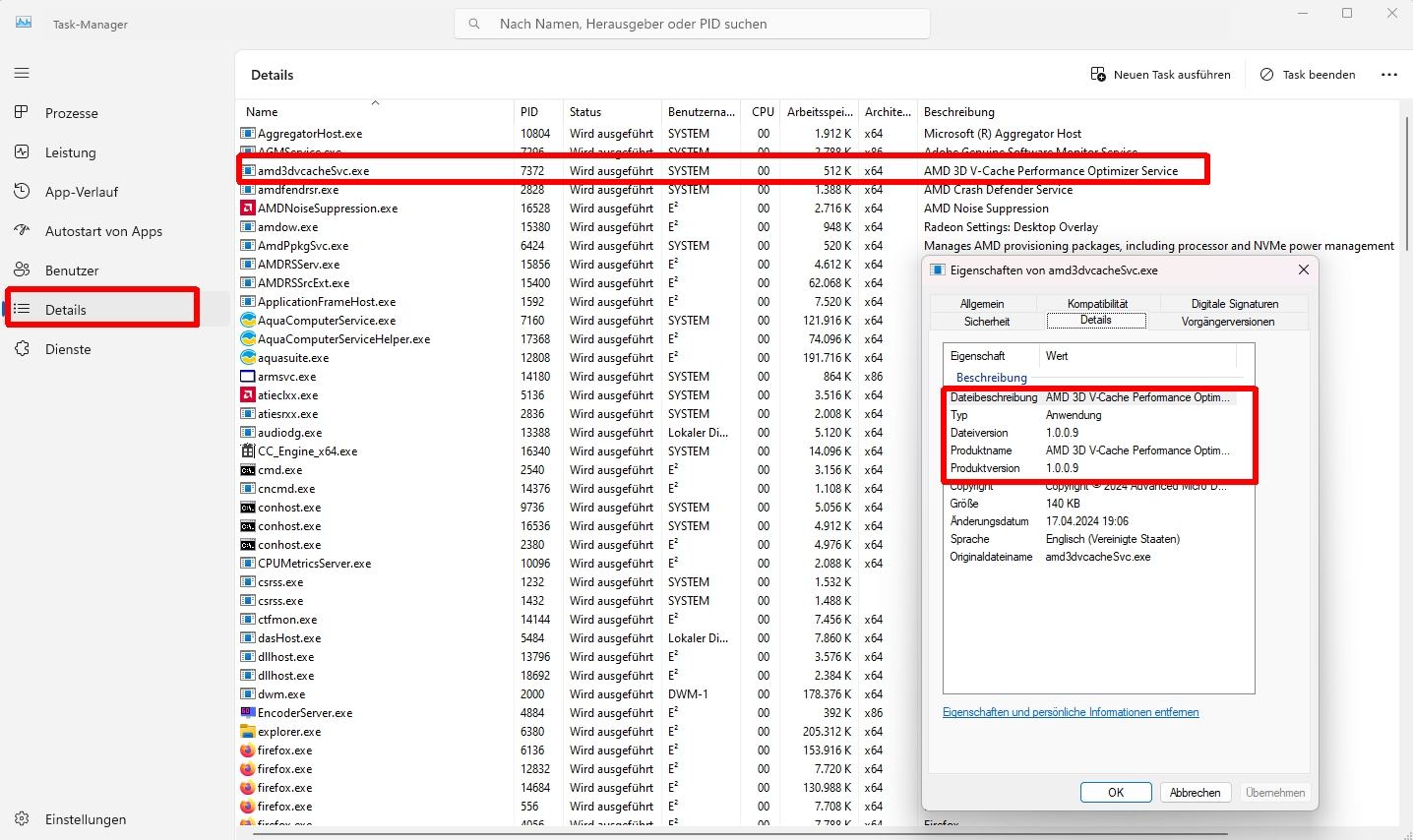Click the armsvc.exe icon

[248, 376]
